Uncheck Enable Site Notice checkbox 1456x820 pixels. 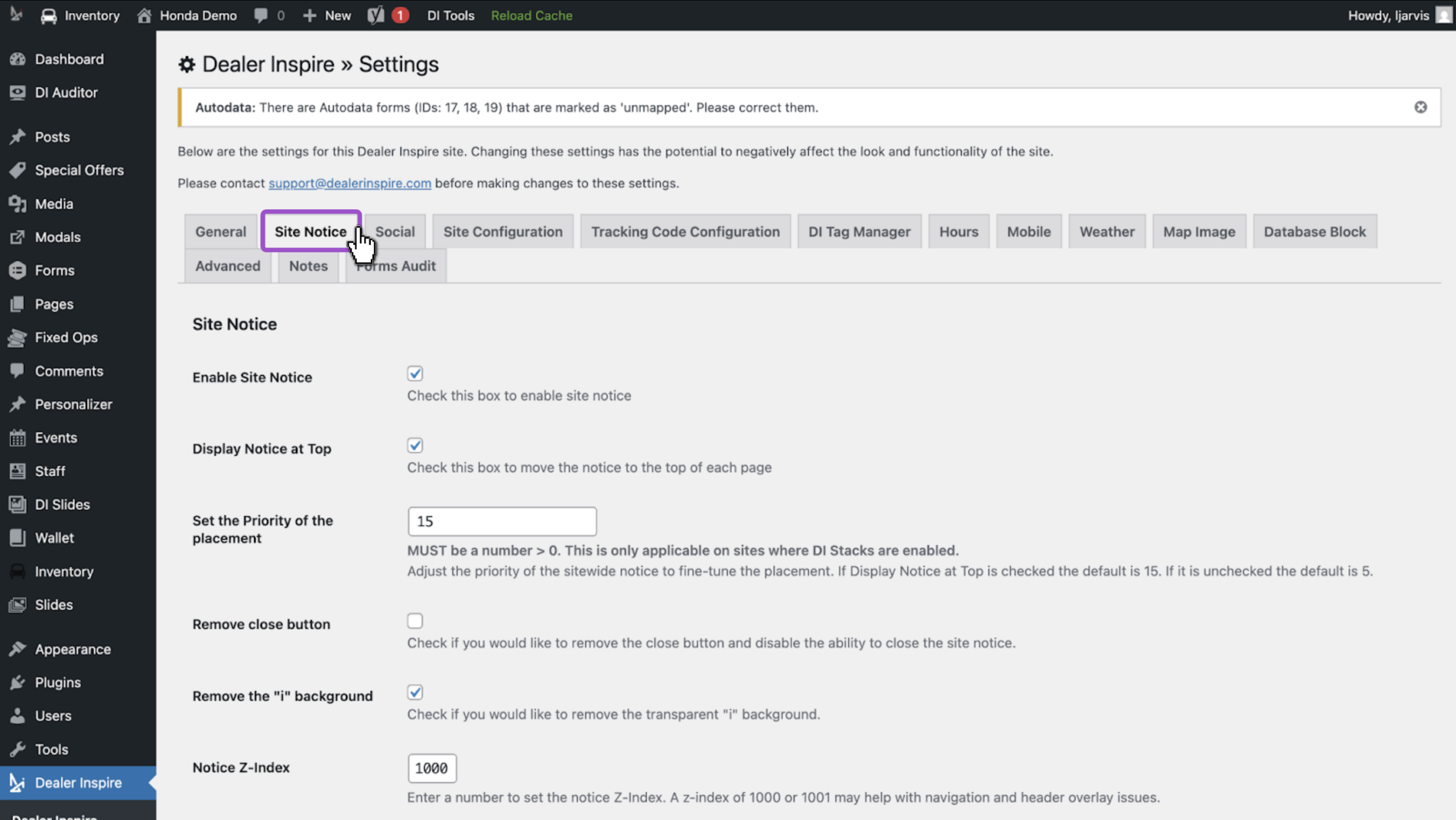click(x=415, y=373)
